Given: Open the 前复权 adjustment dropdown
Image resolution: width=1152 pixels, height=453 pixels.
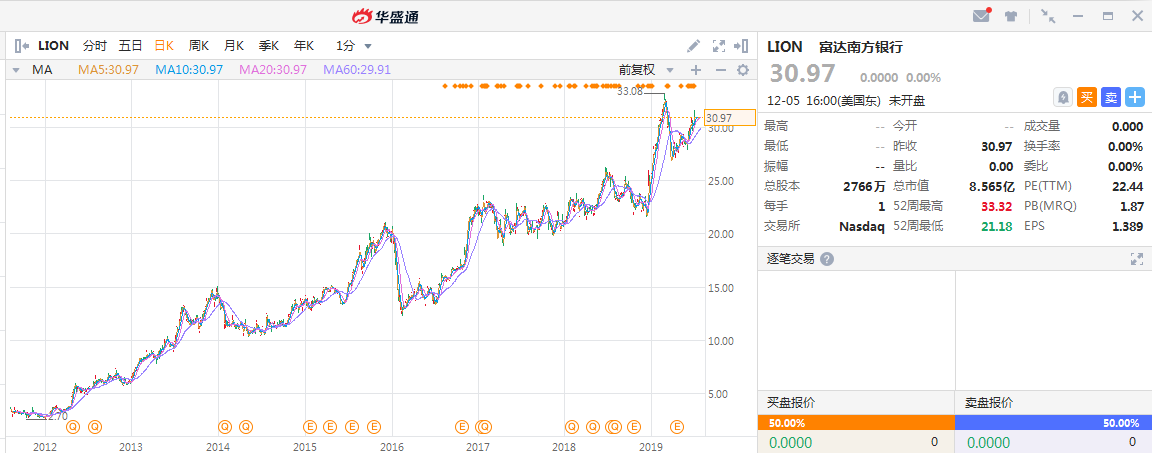Looking at the screenshot, I should [x=642, y=70].
